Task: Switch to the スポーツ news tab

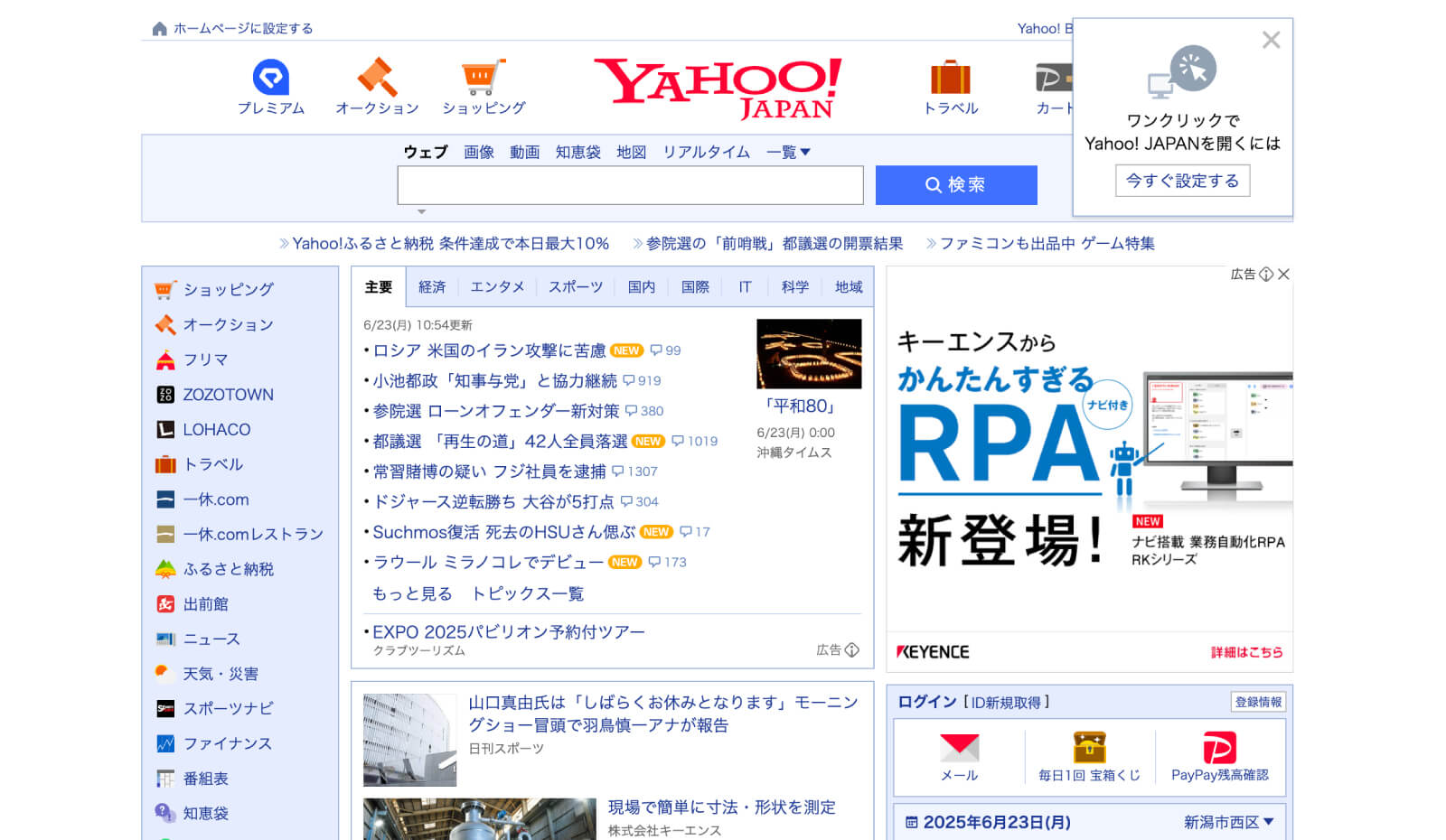Action: [576, 287]
